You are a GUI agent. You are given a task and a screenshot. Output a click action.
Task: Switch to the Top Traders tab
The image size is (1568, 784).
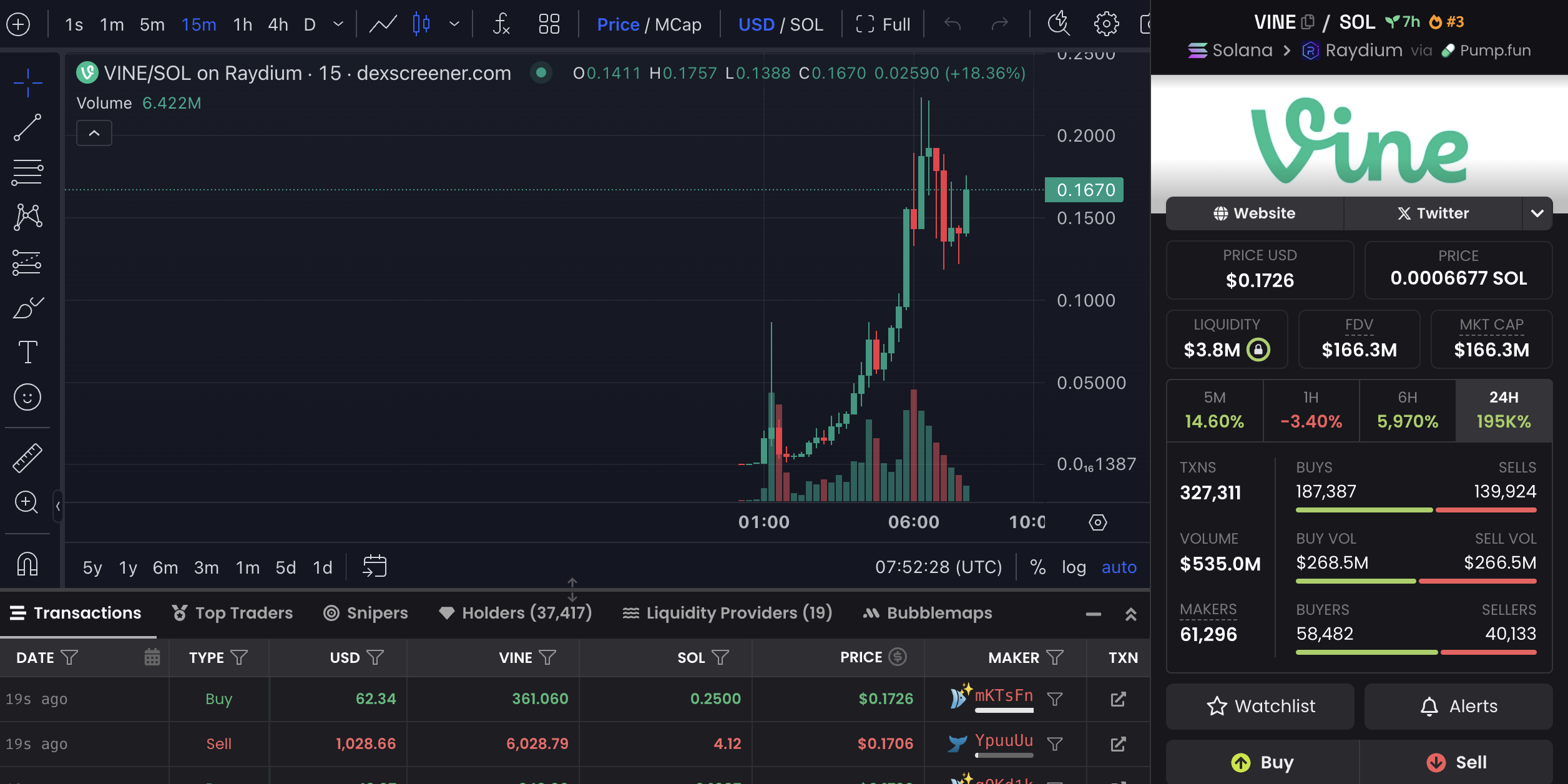pyautogui.click(x=232, y=613)
